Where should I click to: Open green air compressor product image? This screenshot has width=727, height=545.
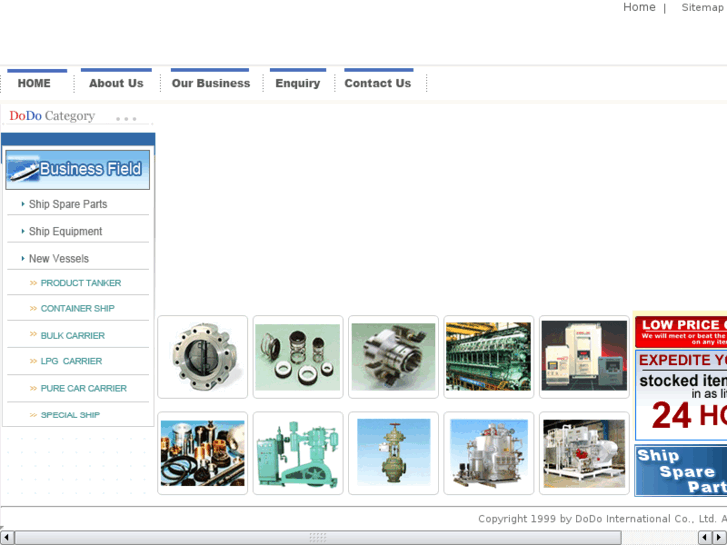298,453
